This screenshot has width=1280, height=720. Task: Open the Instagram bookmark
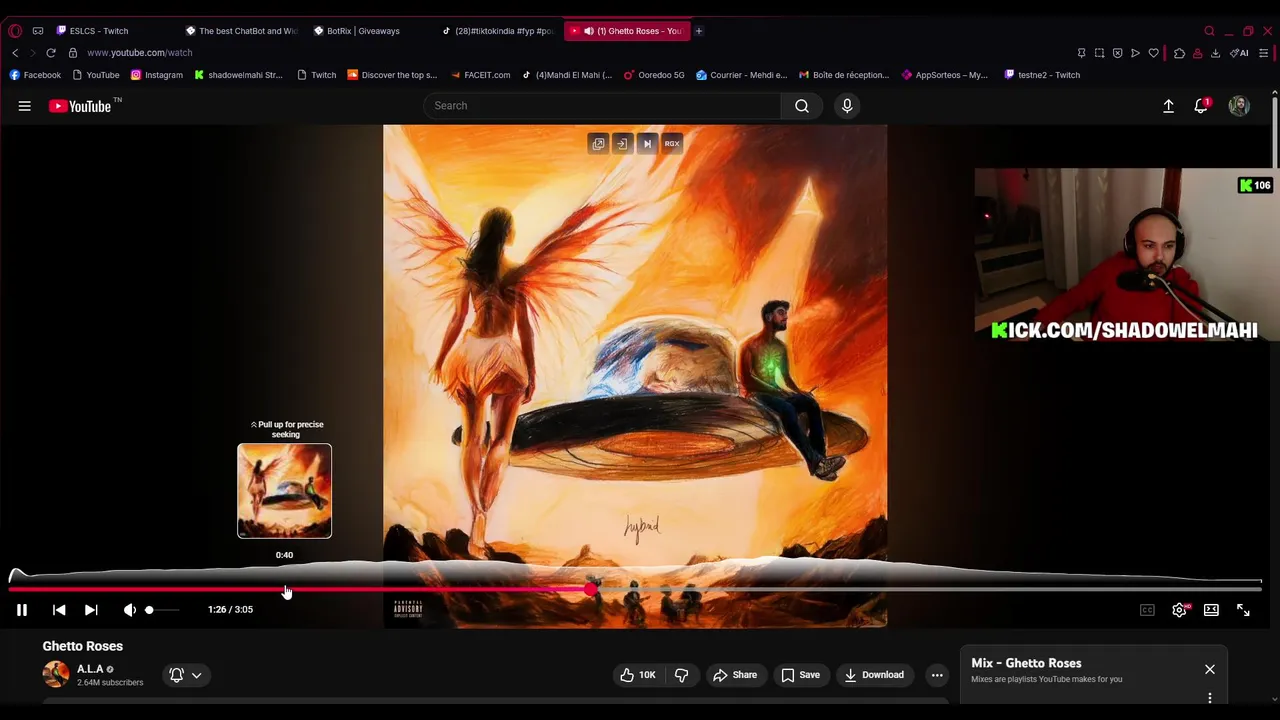(x=157, y=75)
